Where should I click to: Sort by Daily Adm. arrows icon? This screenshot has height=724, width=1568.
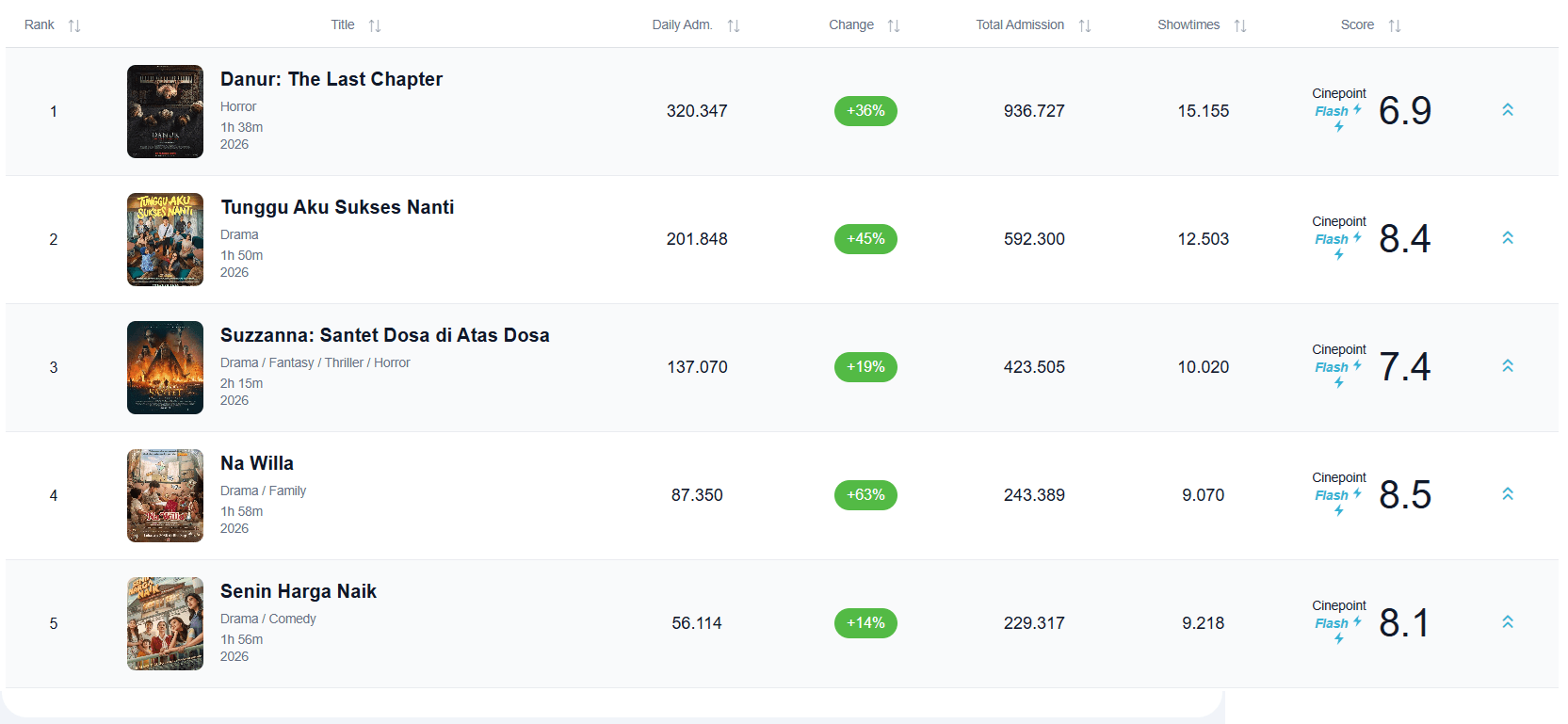click(x=734, y=25)
